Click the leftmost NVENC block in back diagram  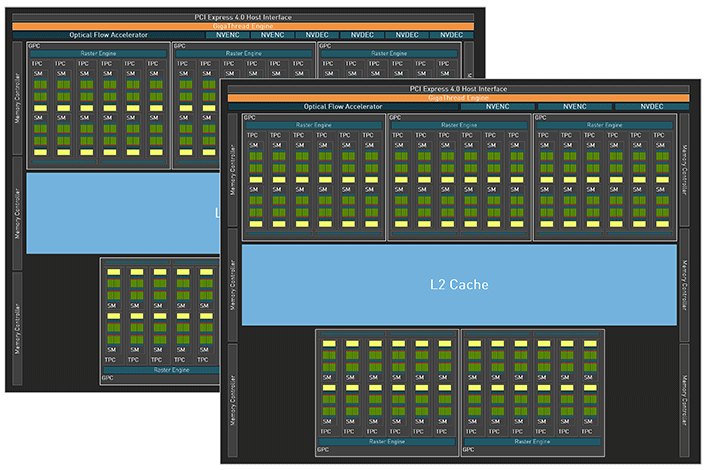pos(229,35)
